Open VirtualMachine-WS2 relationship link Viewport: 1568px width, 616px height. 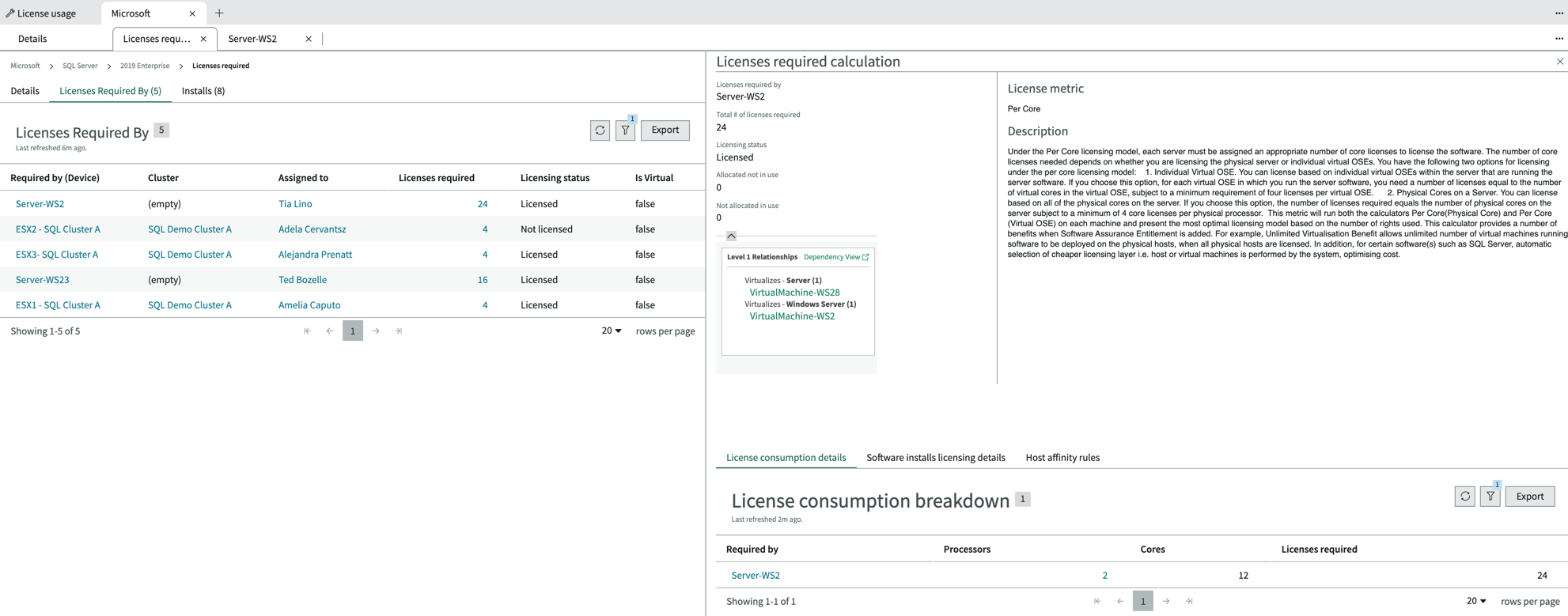792,316
